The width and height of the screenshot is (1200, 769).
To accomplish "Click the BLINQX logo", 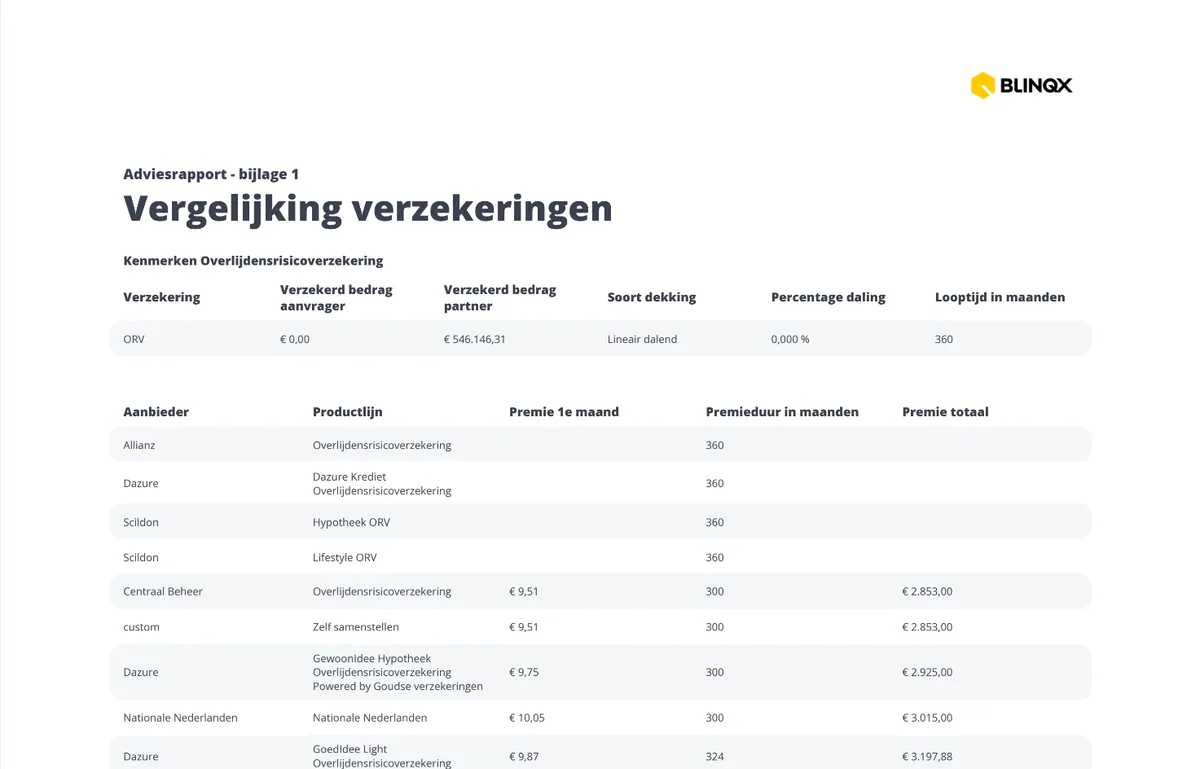I will (1021, 86).
